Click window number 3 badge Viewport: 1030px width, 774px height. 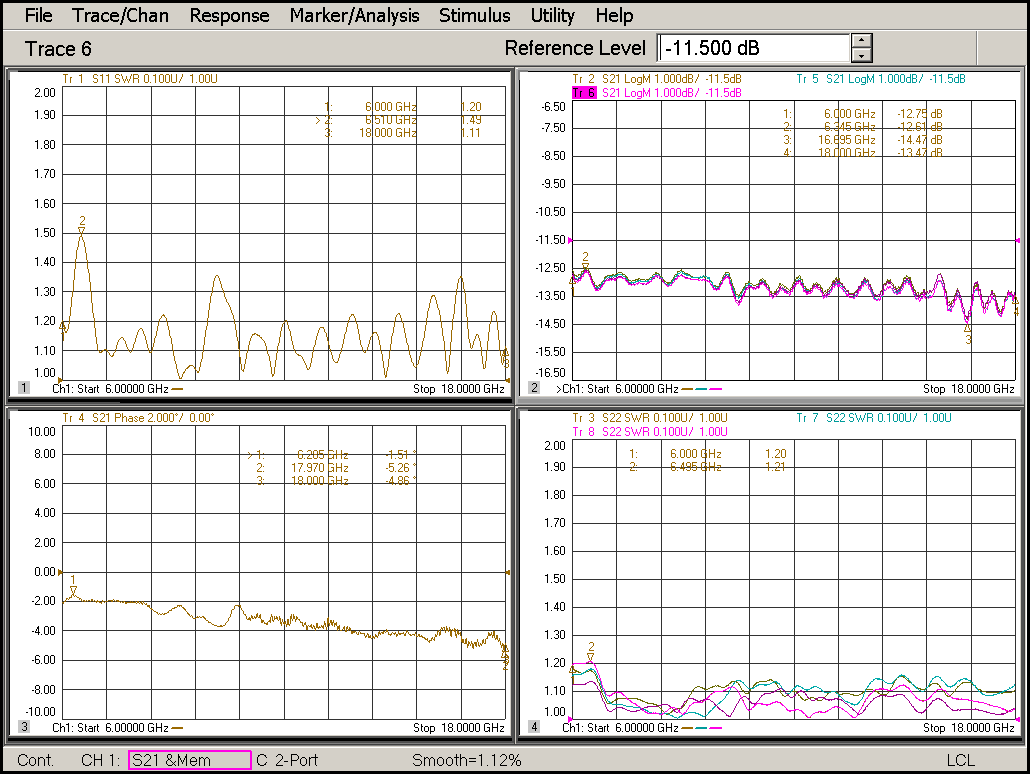(24, 727)
